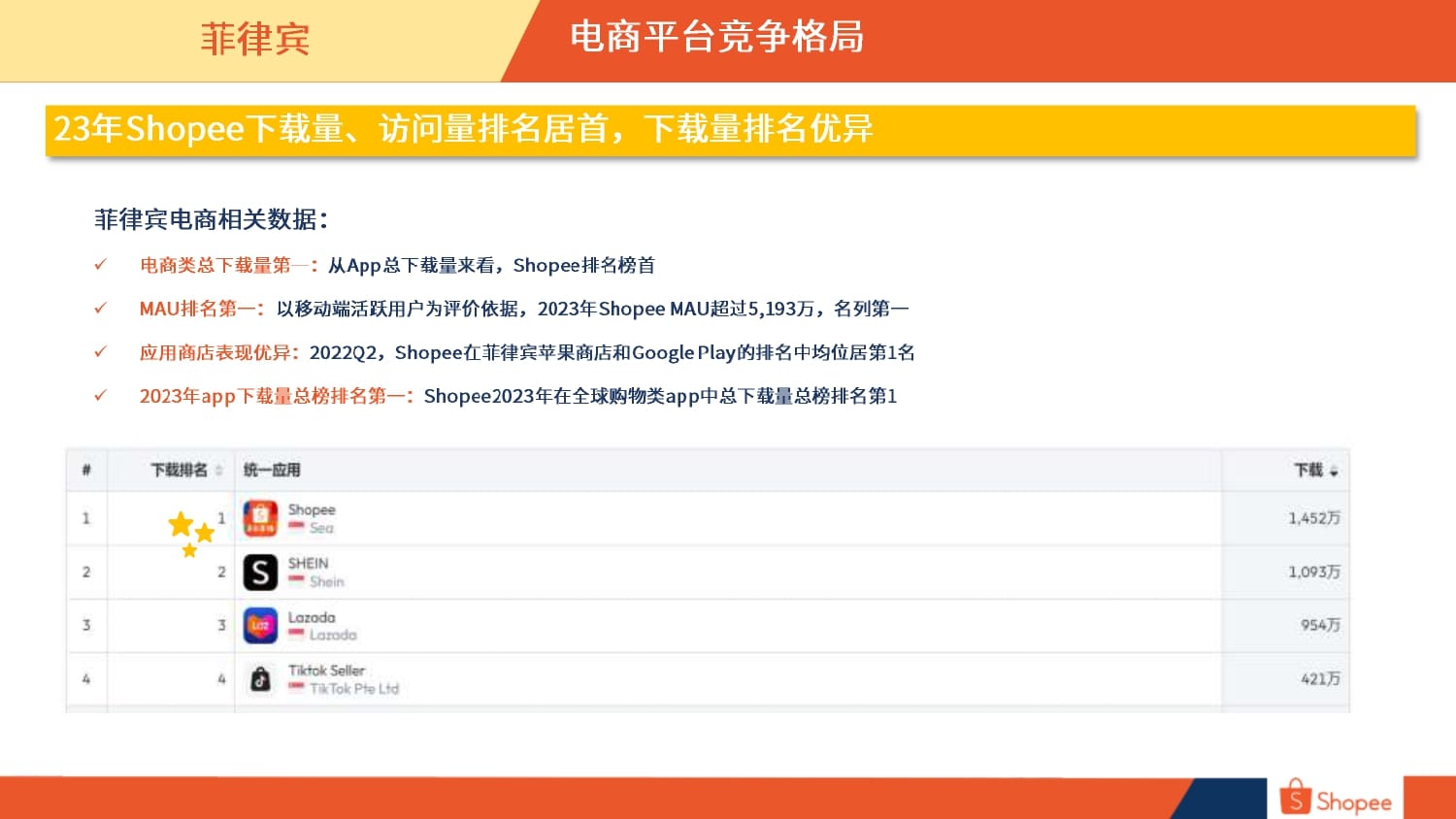The image size is (1456, 819).
Task: Click the TikTok Pte Ltd publisher label
Action: click(354, 689)
